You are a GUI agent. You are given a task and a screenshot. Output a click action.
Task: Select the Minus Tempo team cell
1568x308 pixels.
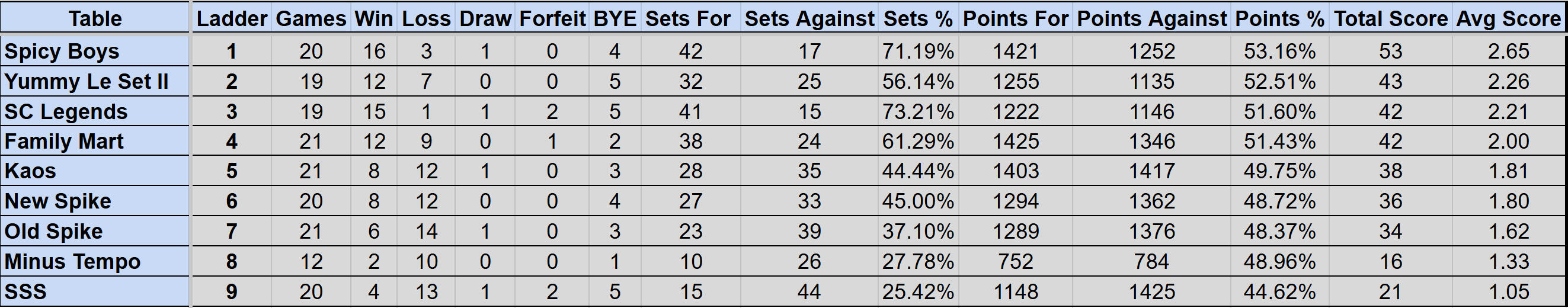click(94, 261)
